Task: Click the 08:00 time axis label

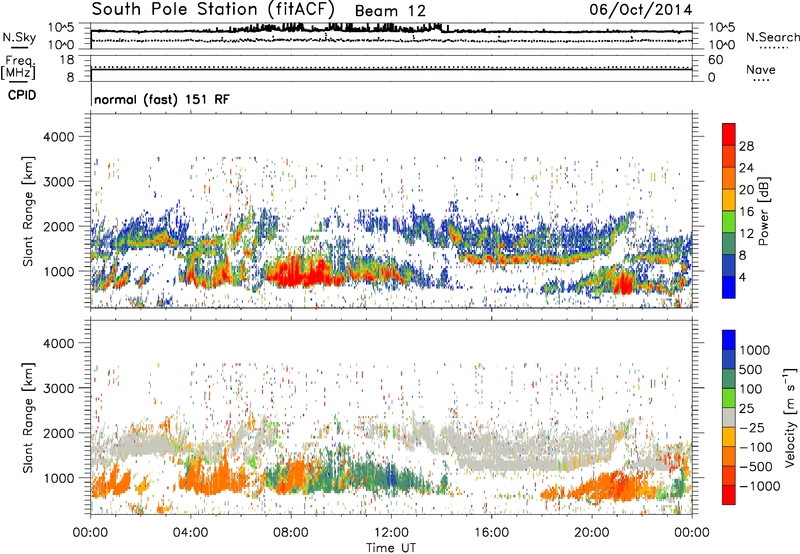Action: [x=291, y=533]
